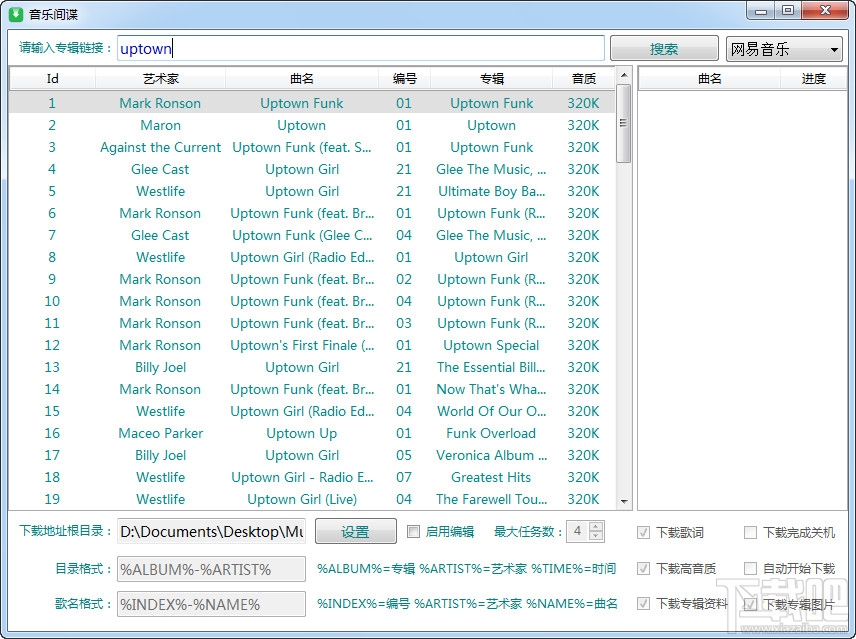Click the album link input field

[360, 49]
